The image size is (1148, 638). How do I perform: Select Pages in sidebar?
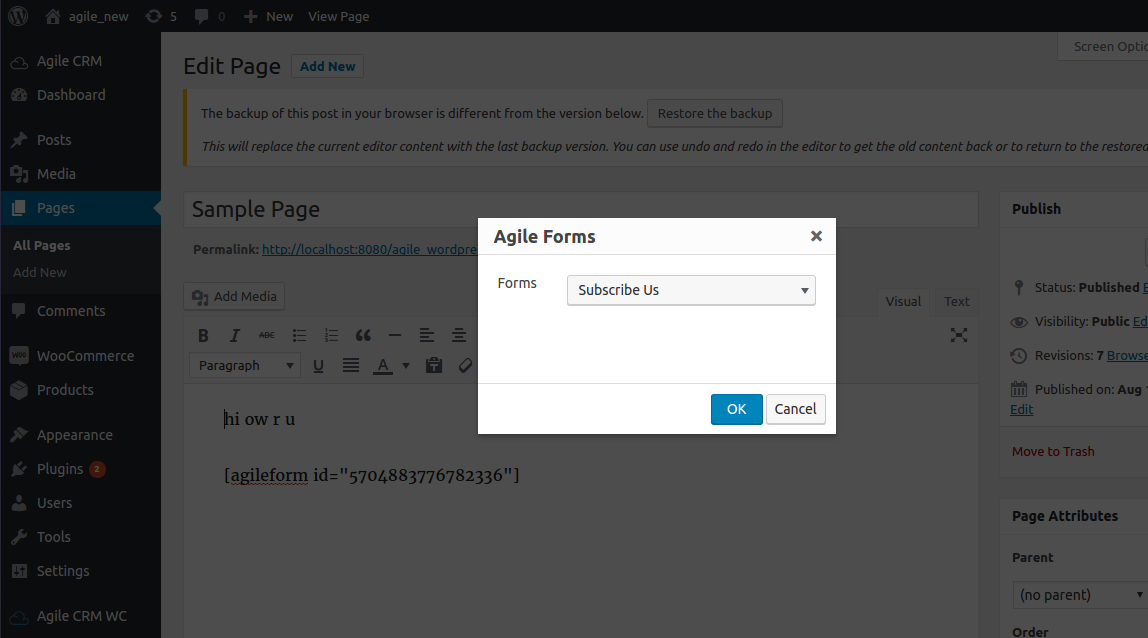[81, 208]
